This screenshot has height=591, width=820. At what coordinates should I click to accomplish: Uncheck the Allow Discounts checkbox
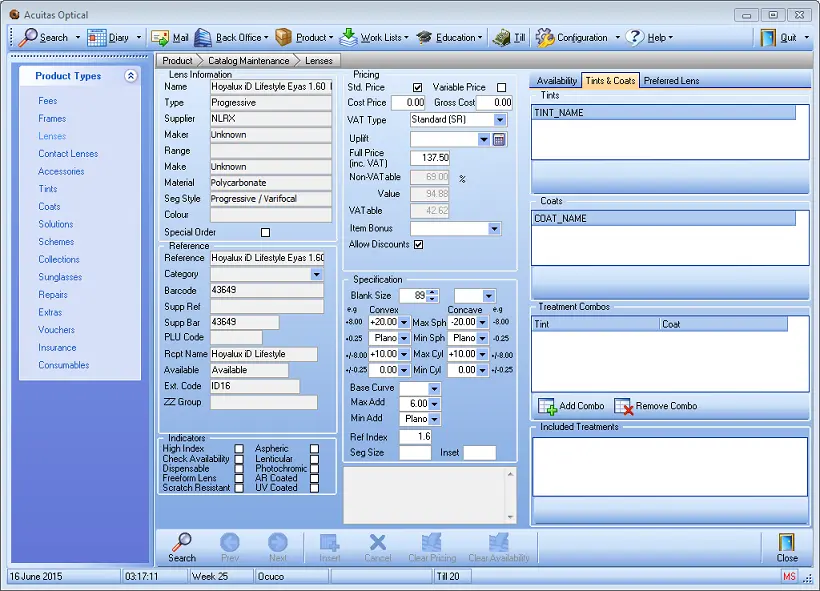(x=418, y=245)
